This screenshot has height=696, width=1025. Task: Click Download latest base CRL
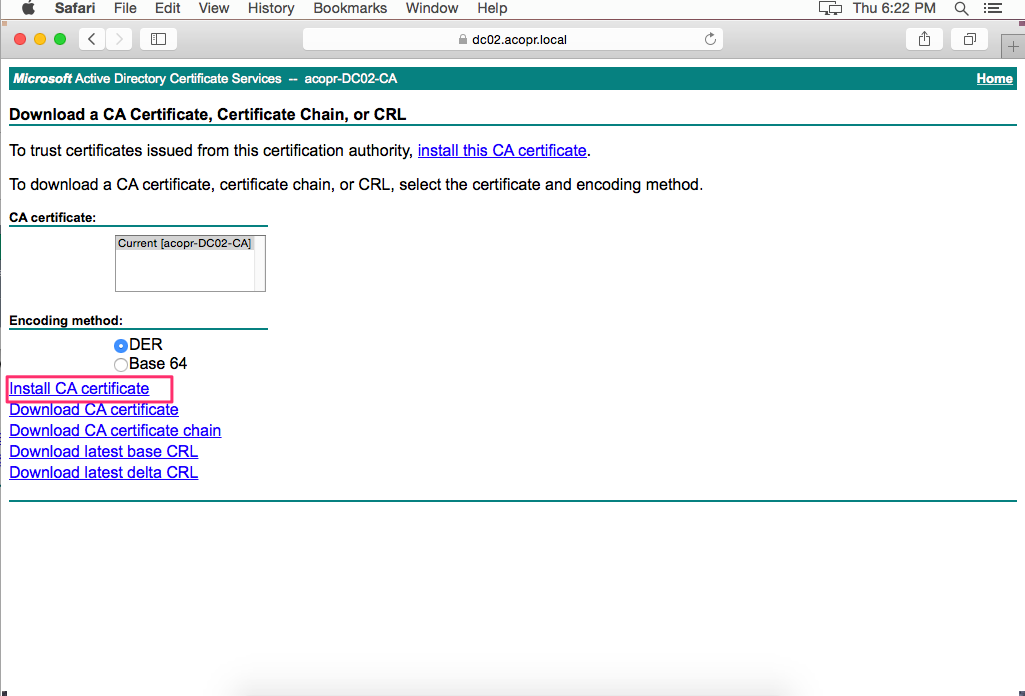(103, 451)
